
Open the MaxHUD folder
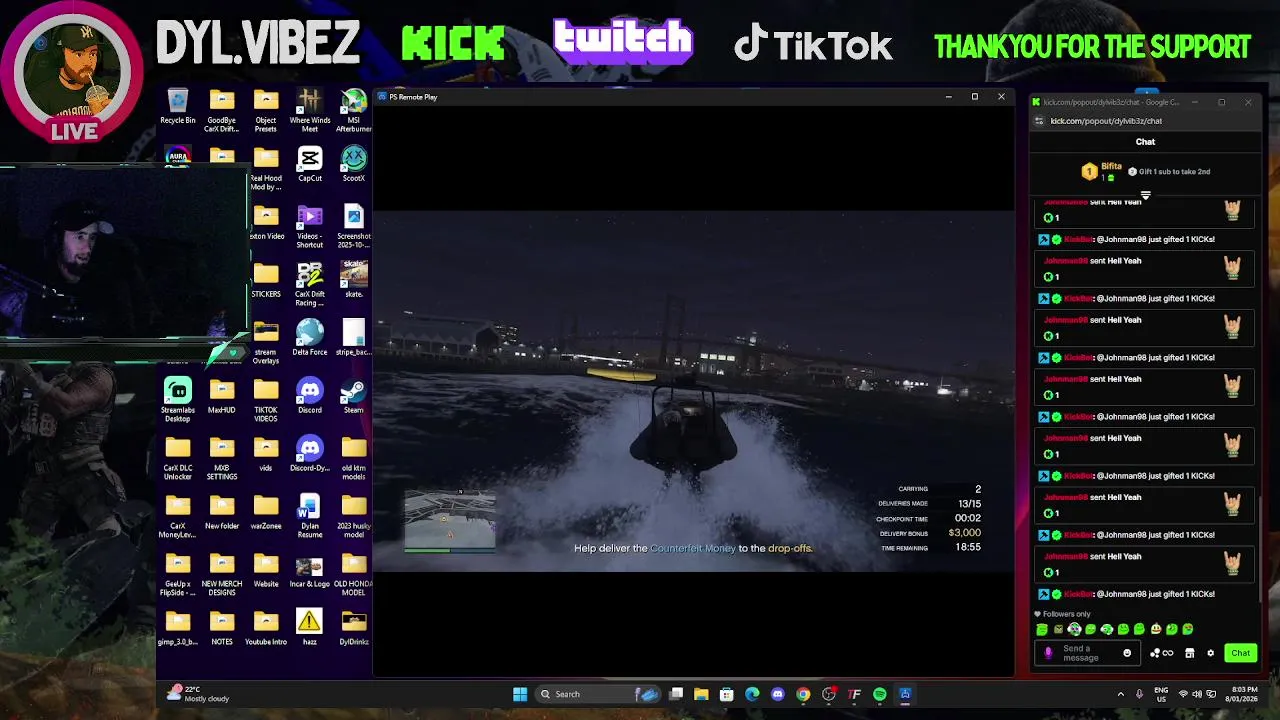222,396
